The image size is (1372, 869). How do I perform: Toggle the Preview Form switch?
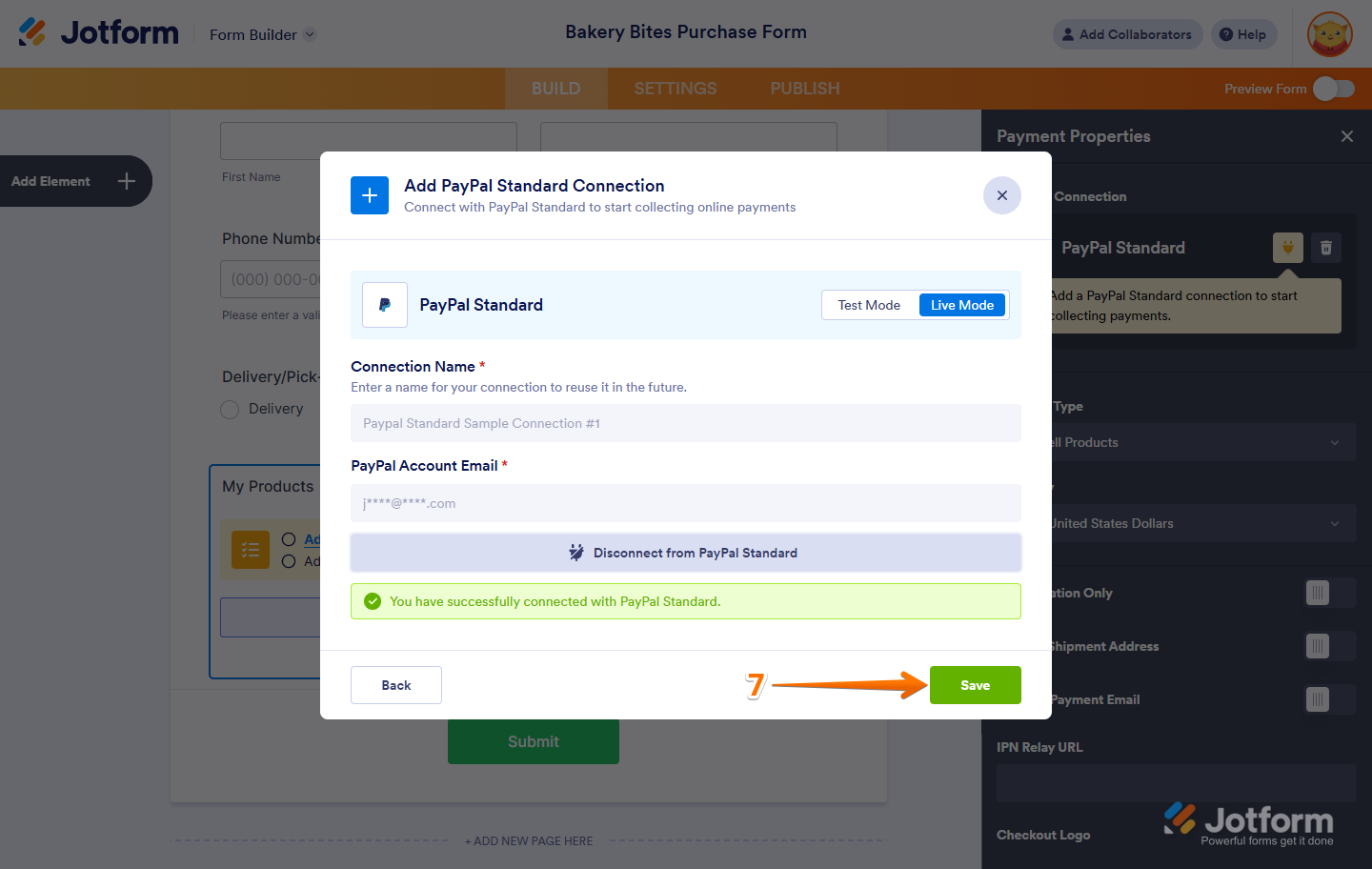(x=1334, y=89)
